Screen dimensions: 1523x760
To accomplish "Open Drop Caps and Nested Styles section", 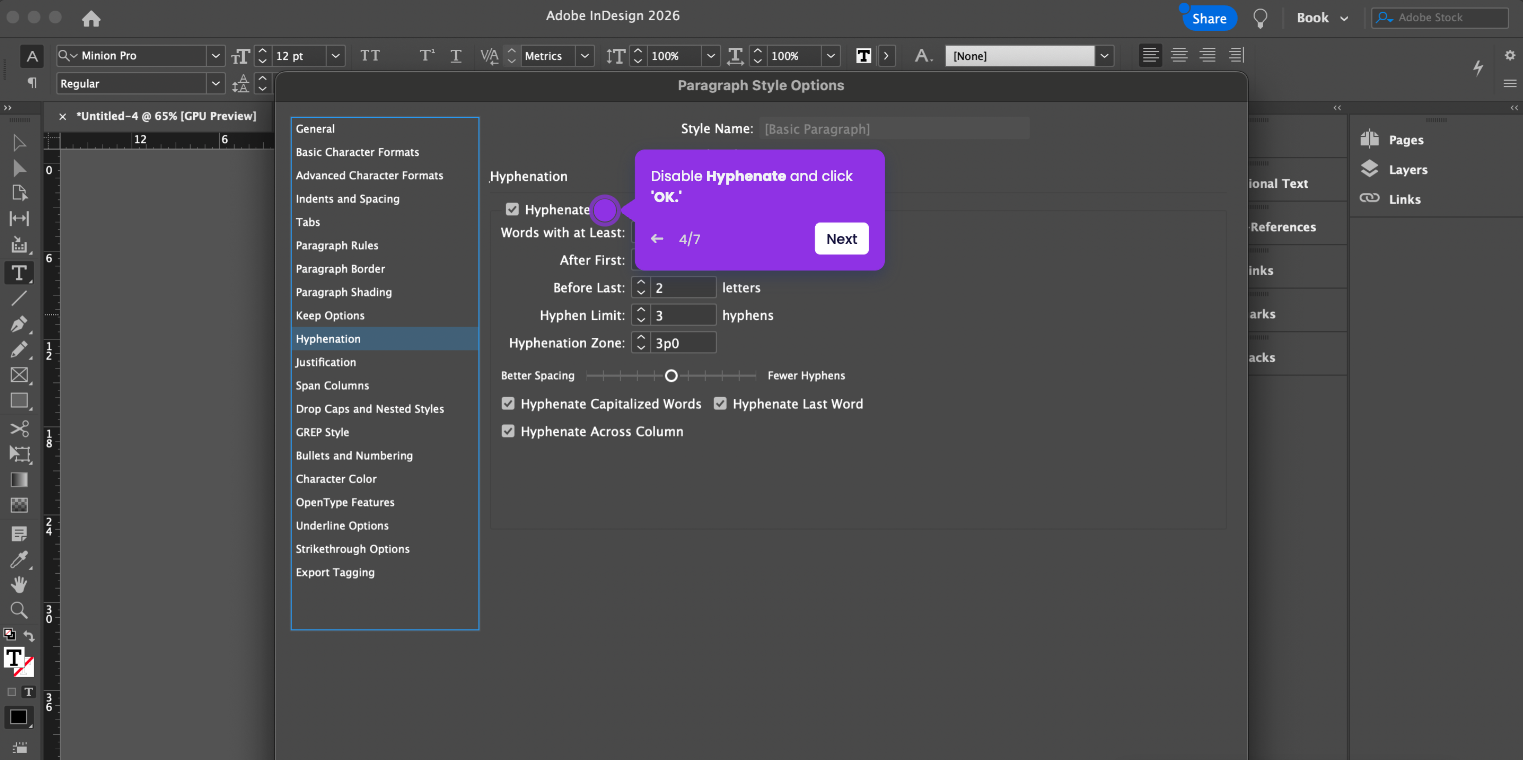I will 370,409.
